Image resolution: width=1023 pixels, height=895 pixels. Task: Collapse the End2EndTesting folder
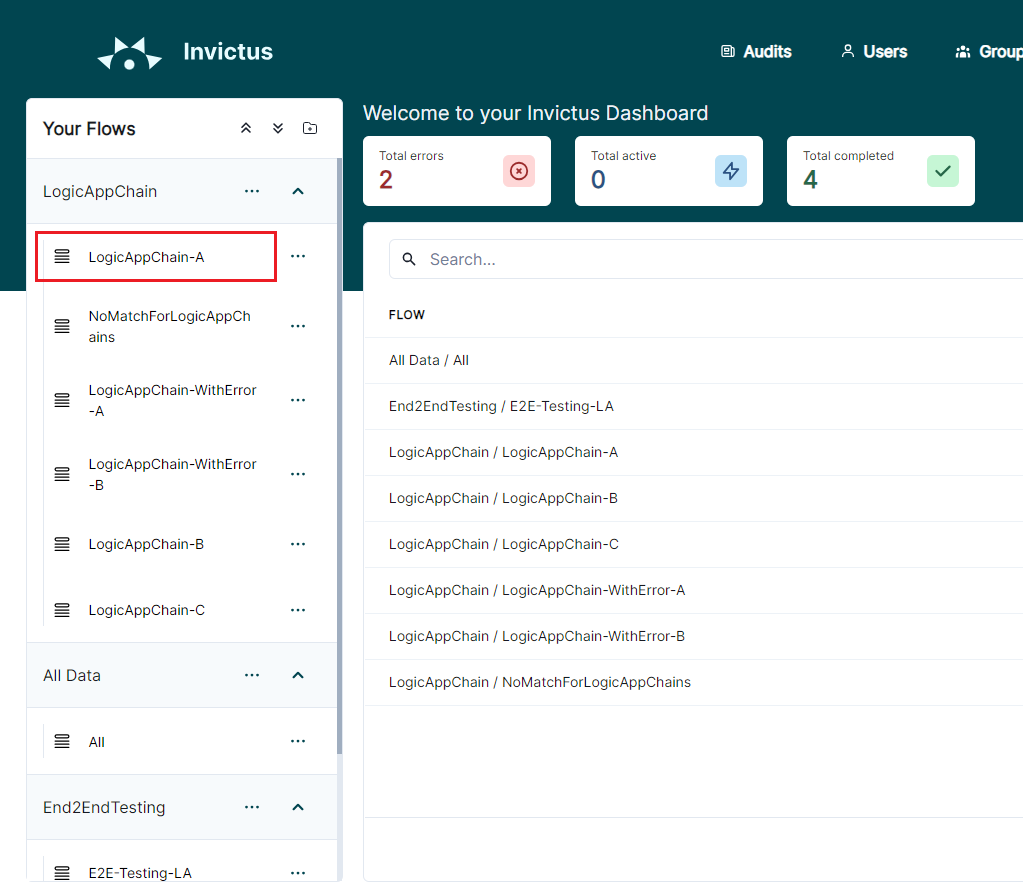pos(298,807)
